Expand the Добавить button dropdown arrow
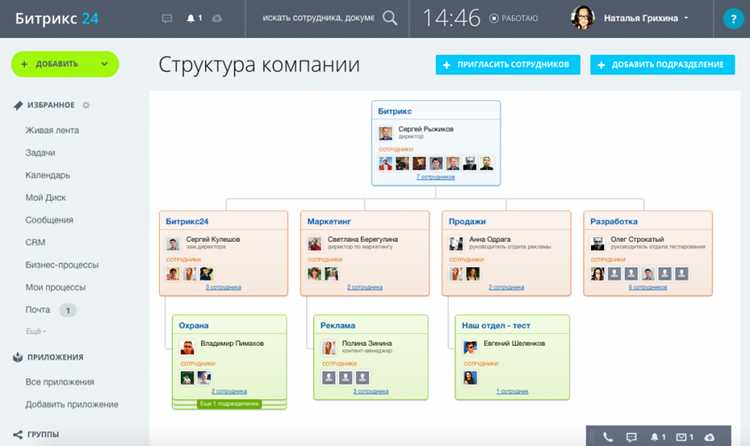Viewport: 750px width, 446px height. (x=104, y=64)
